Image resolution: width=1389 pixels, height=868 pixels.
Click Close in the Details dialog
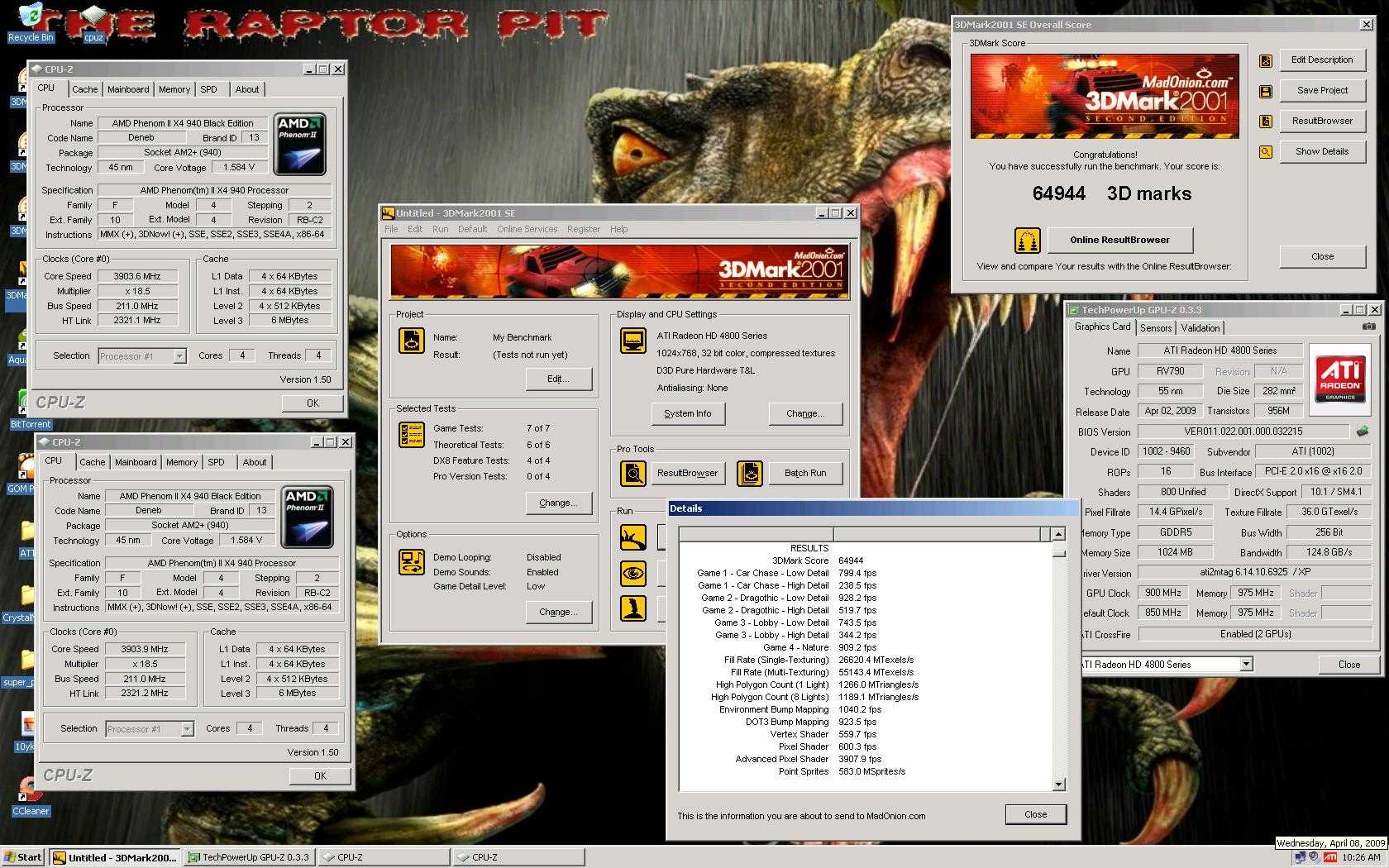coord(1035,814)
